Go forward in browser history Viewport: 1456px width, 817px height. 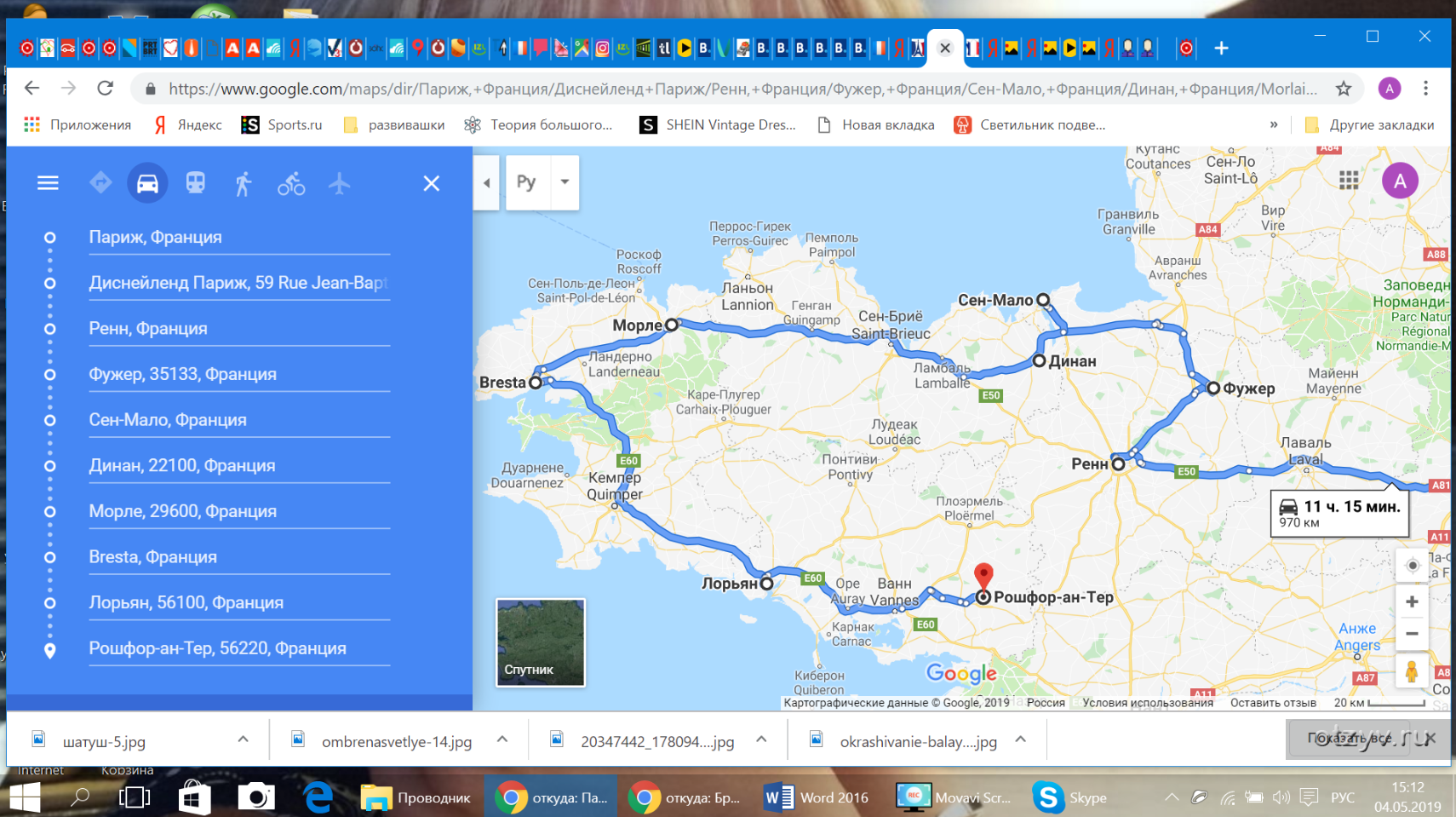pos(69,88)
